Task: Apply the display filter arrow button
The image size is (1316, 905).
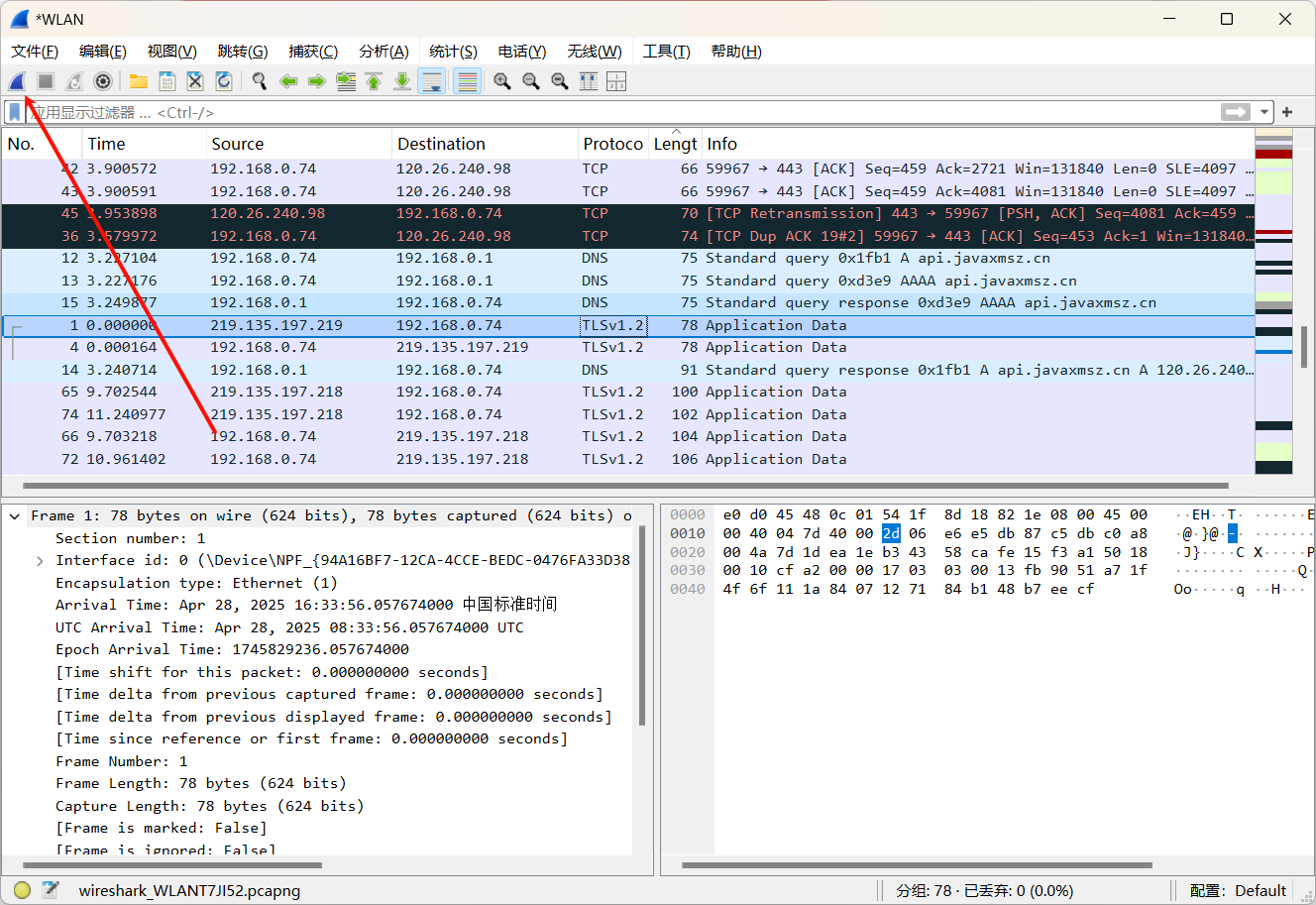Action: (1236, 112)
